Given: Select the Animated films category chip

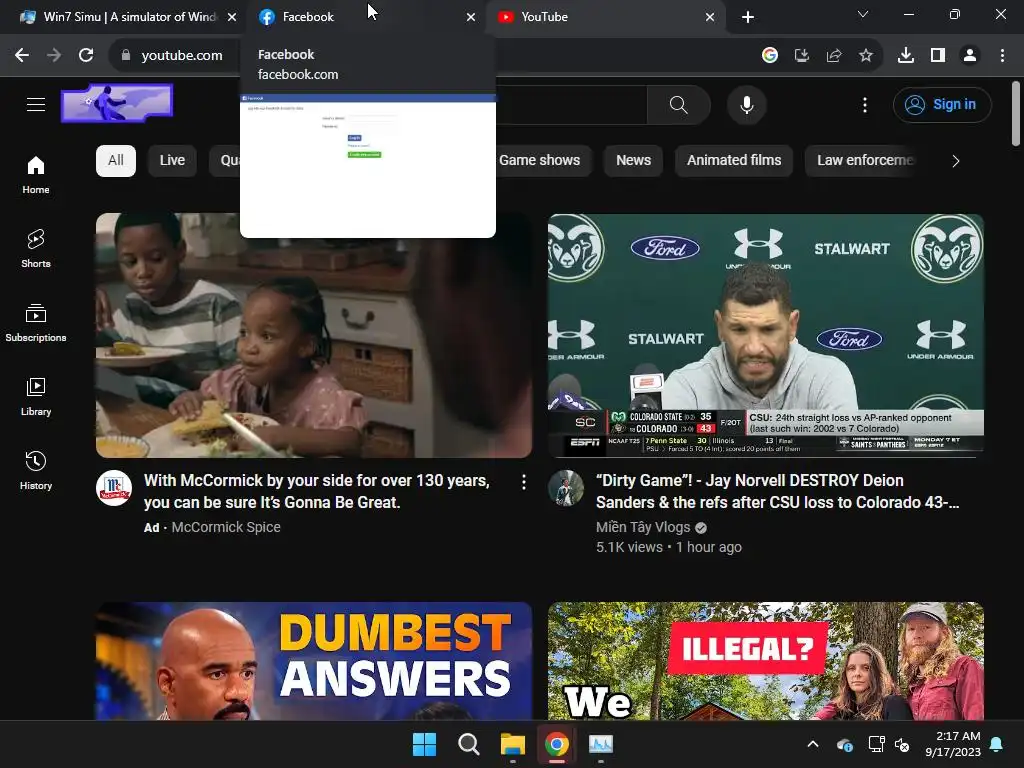Looking at the screenshot, I should point(734,161).
